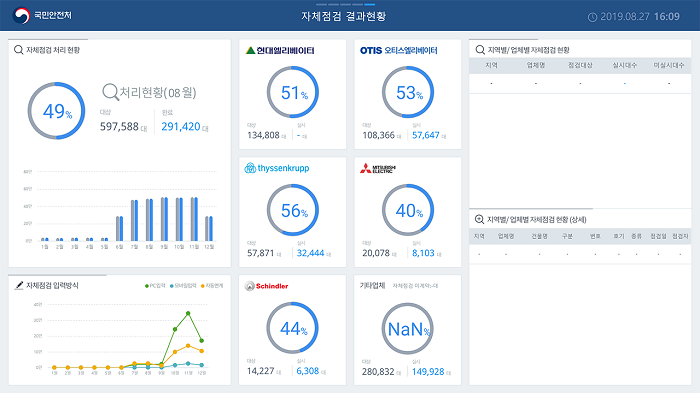Click the 49% overall progress ring
Screen dimensions: 700x393
pyautogui.click(x=56, y=111)
